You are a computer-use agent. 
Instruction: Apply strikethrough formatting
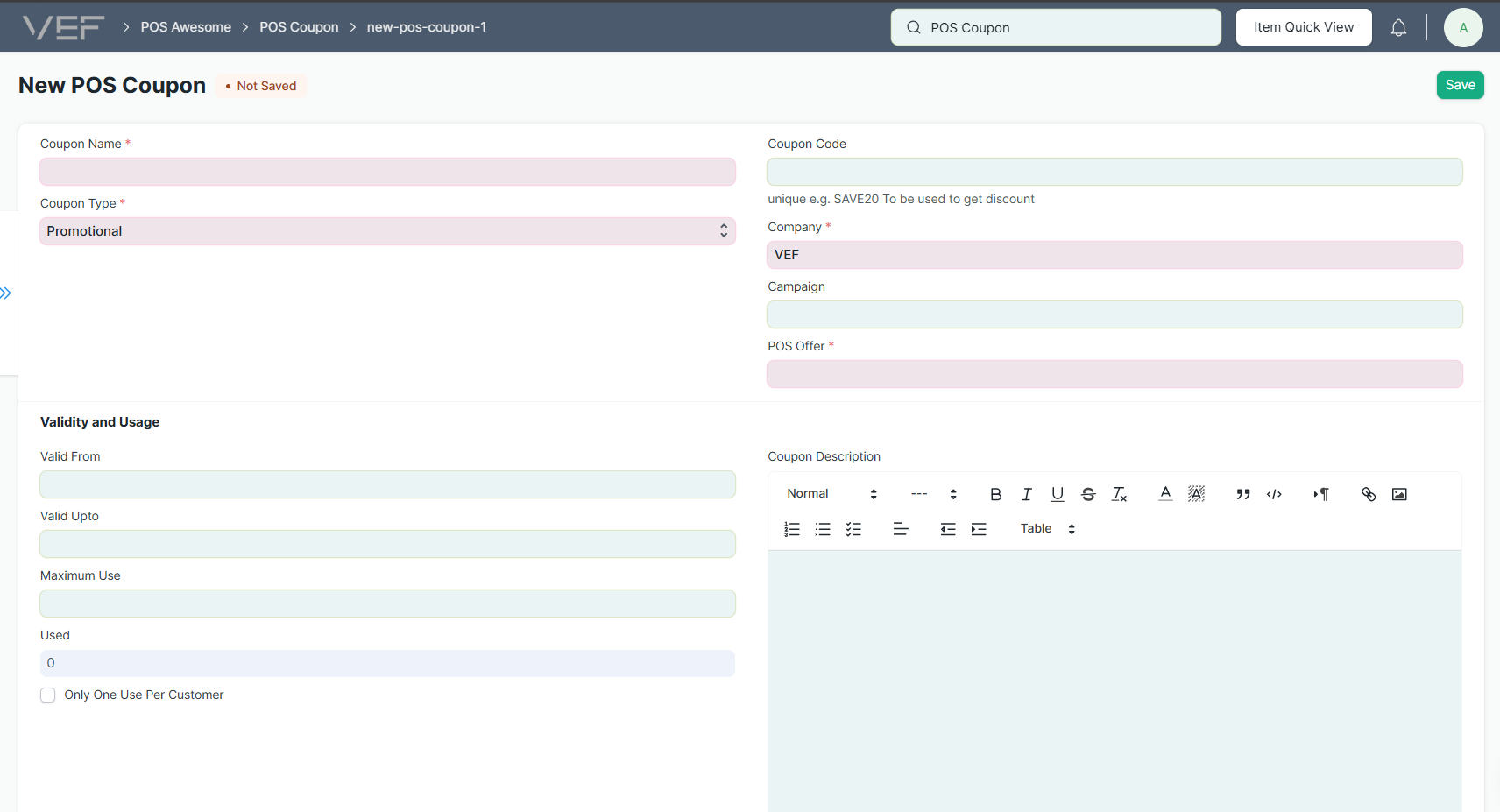(1088, 494)
